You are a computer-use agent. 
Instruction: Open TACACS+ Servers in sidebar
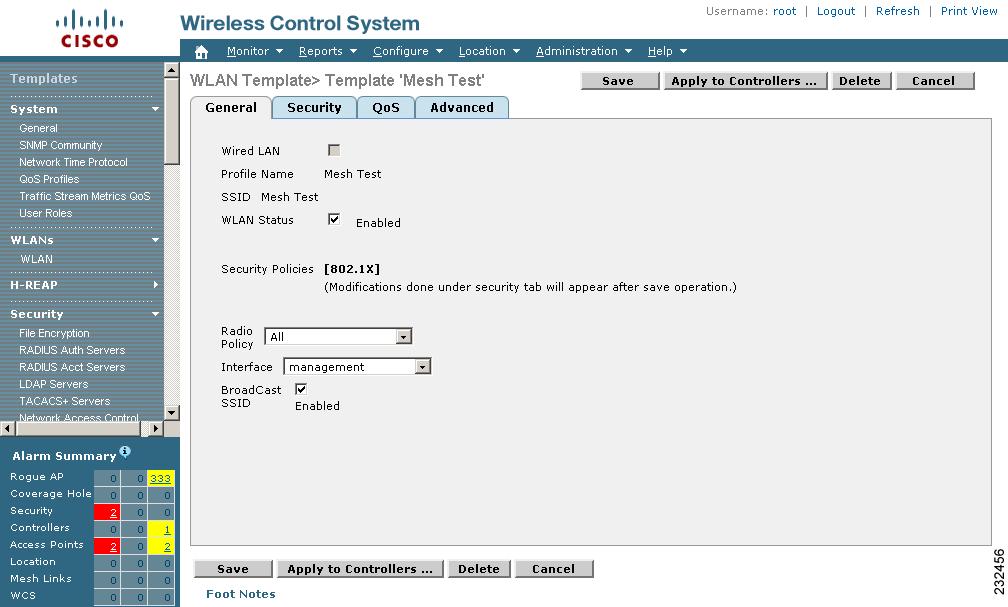click(64, 401)
